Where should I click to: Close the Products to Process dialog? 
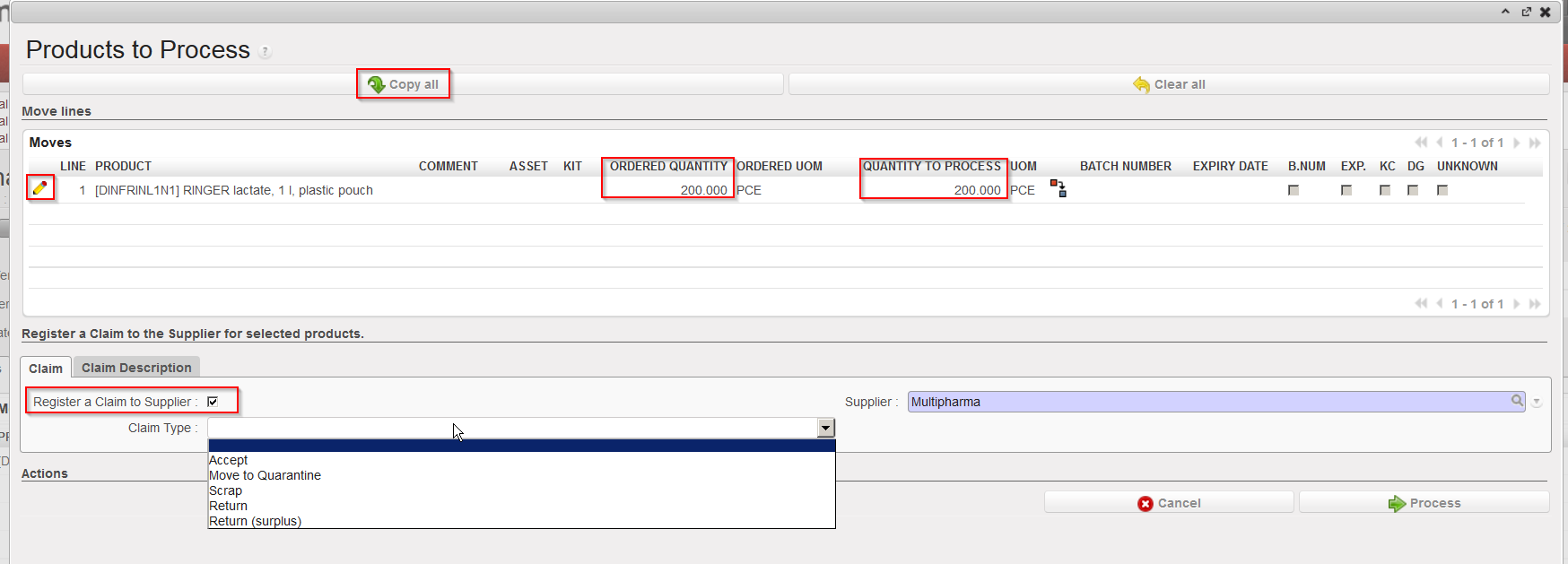point(1546,12)
